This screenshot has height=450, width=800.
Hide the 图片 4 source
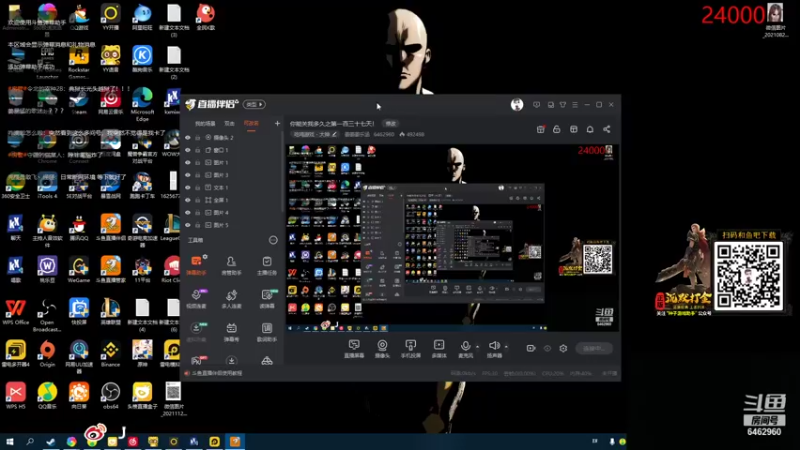pyautogui.click(x=188, y=213)
